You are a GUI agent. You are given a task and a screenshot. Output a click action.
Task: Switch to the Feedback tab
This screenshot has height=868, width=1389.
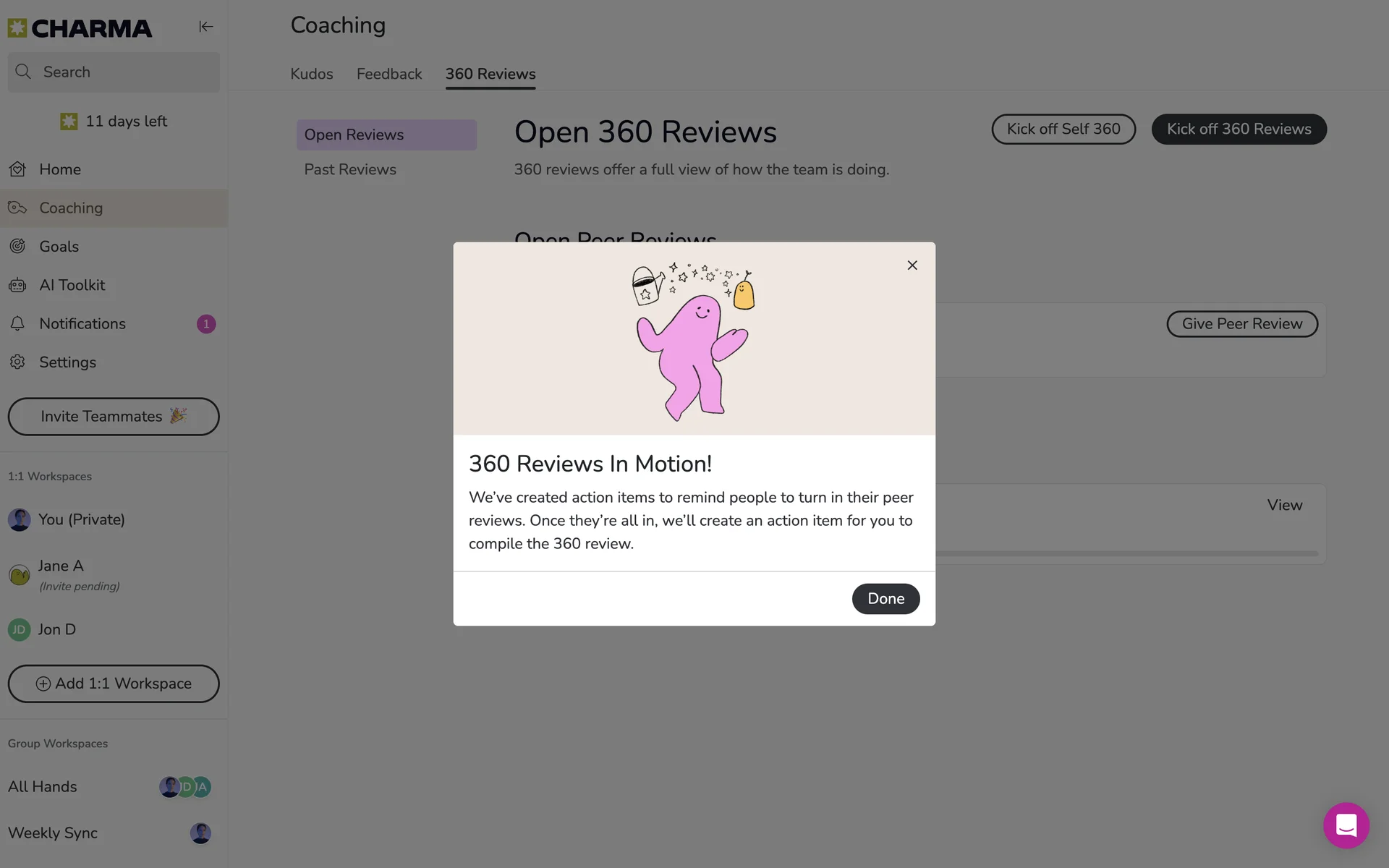click(x=389, y=74)
